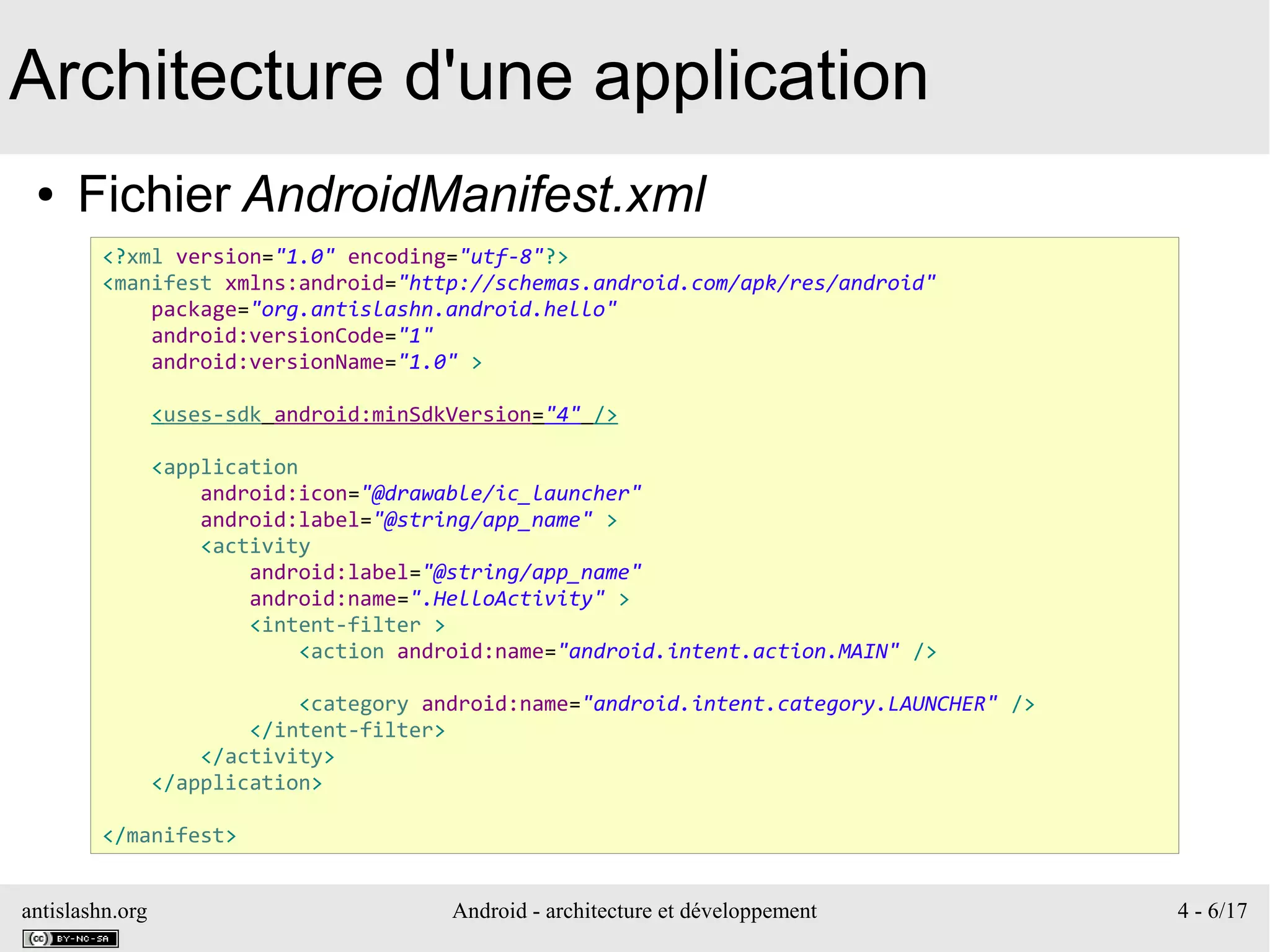This screenshot has width=1270, height=952.
Task: Click the opening <application tag line
Action: 225,467
